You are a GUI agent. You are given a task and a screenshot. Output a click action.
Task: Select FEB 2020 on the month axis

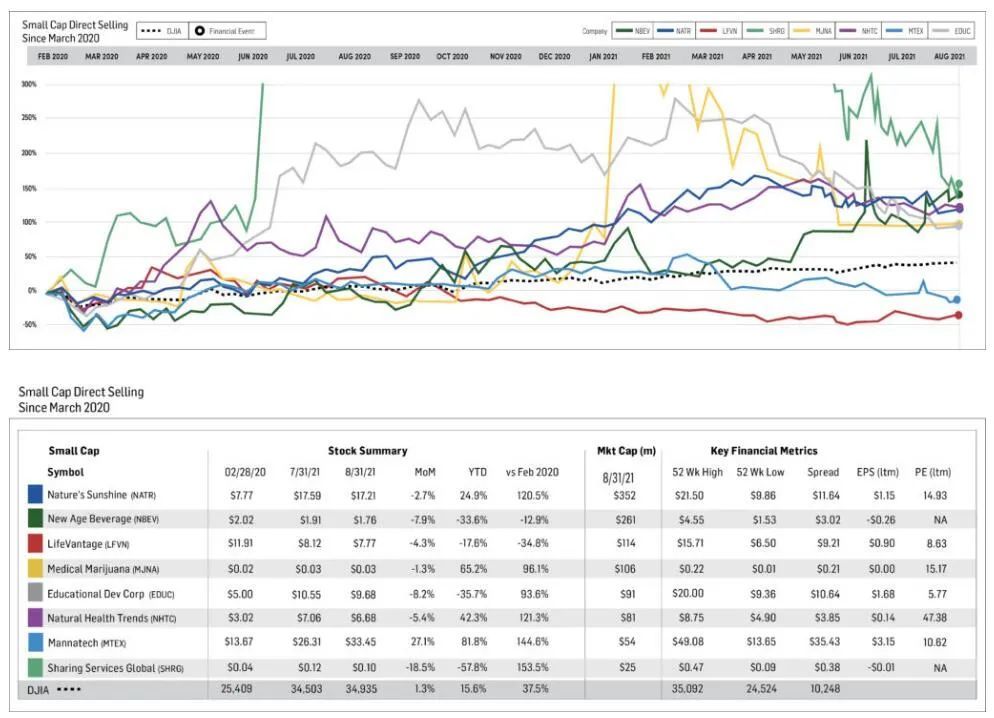(x=53, y=56)
